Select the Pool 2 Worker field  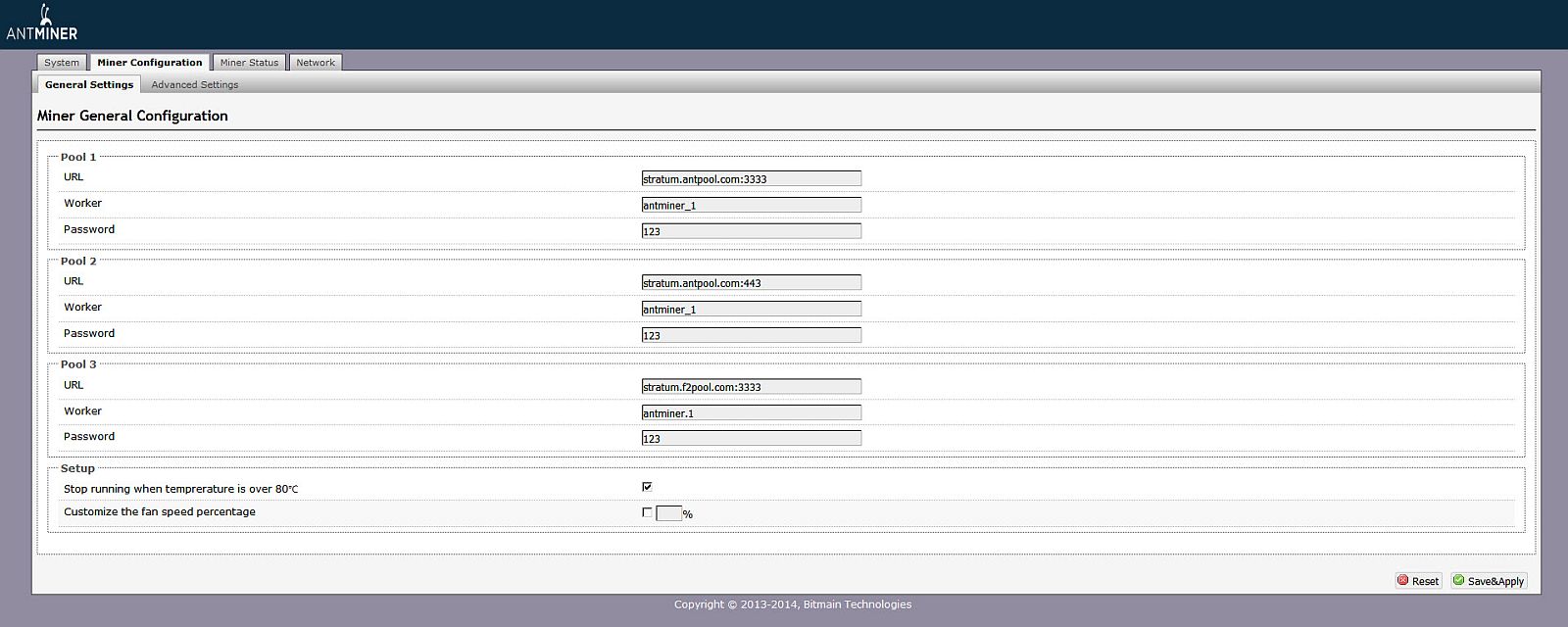[751, 310]
